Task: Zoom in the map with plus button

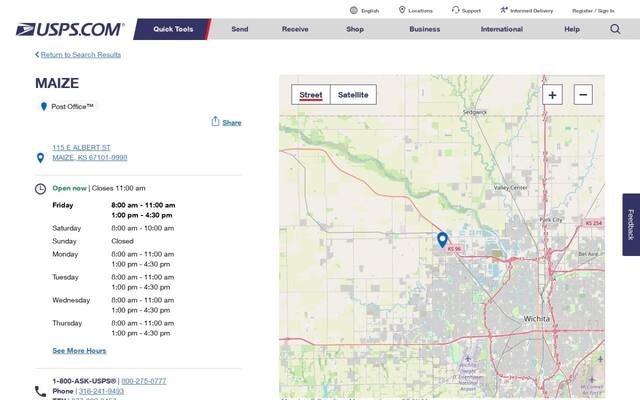Action: click(552, 95)
